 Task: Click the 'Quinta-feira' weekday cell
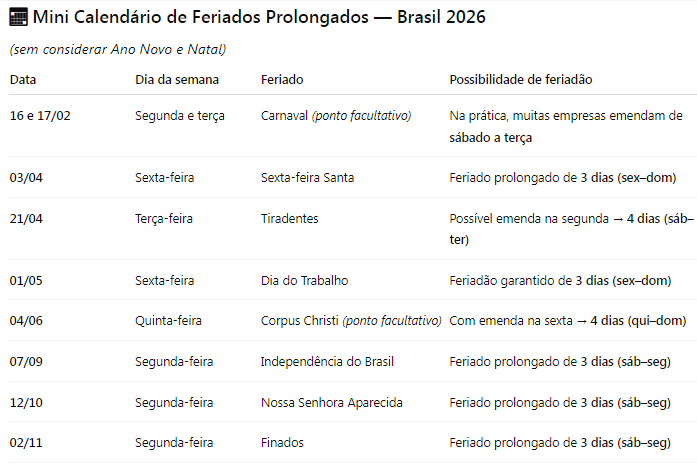pyautogui.click(x=168, y=321)
